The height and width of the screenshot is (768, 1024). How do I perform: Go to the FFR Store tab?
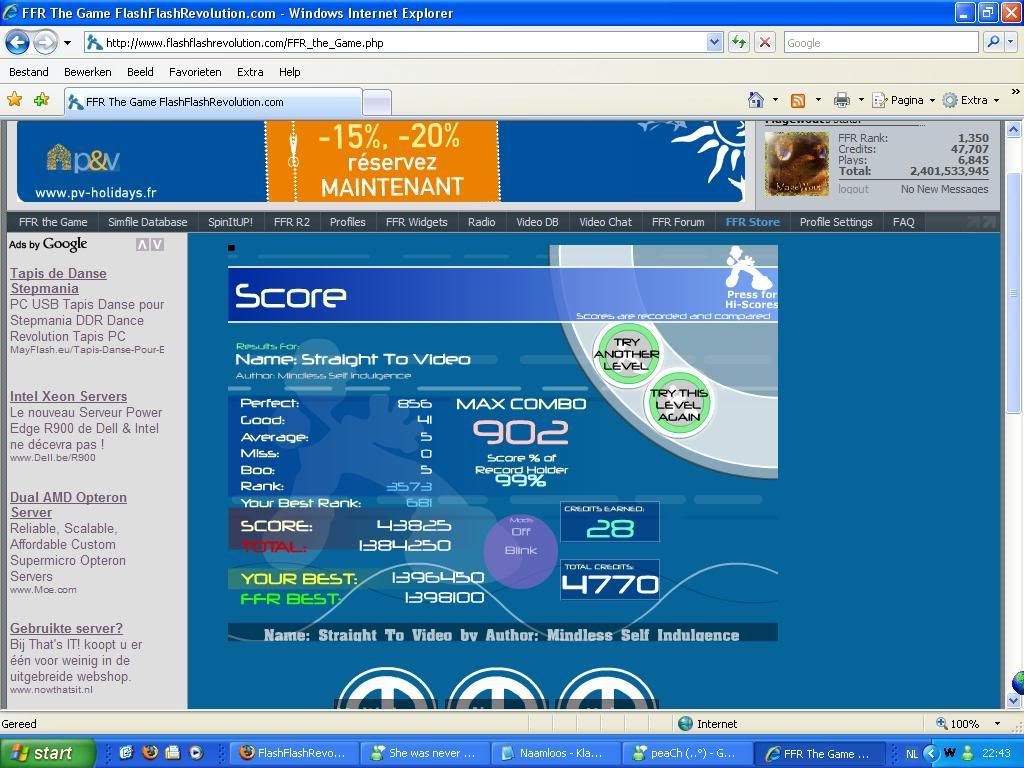pyautogui.click(x=752, y=222)
